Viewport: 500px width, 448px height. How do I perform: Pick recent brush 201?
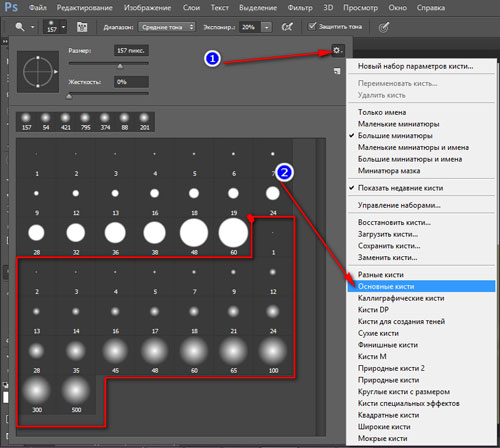[x=144, y=122]
